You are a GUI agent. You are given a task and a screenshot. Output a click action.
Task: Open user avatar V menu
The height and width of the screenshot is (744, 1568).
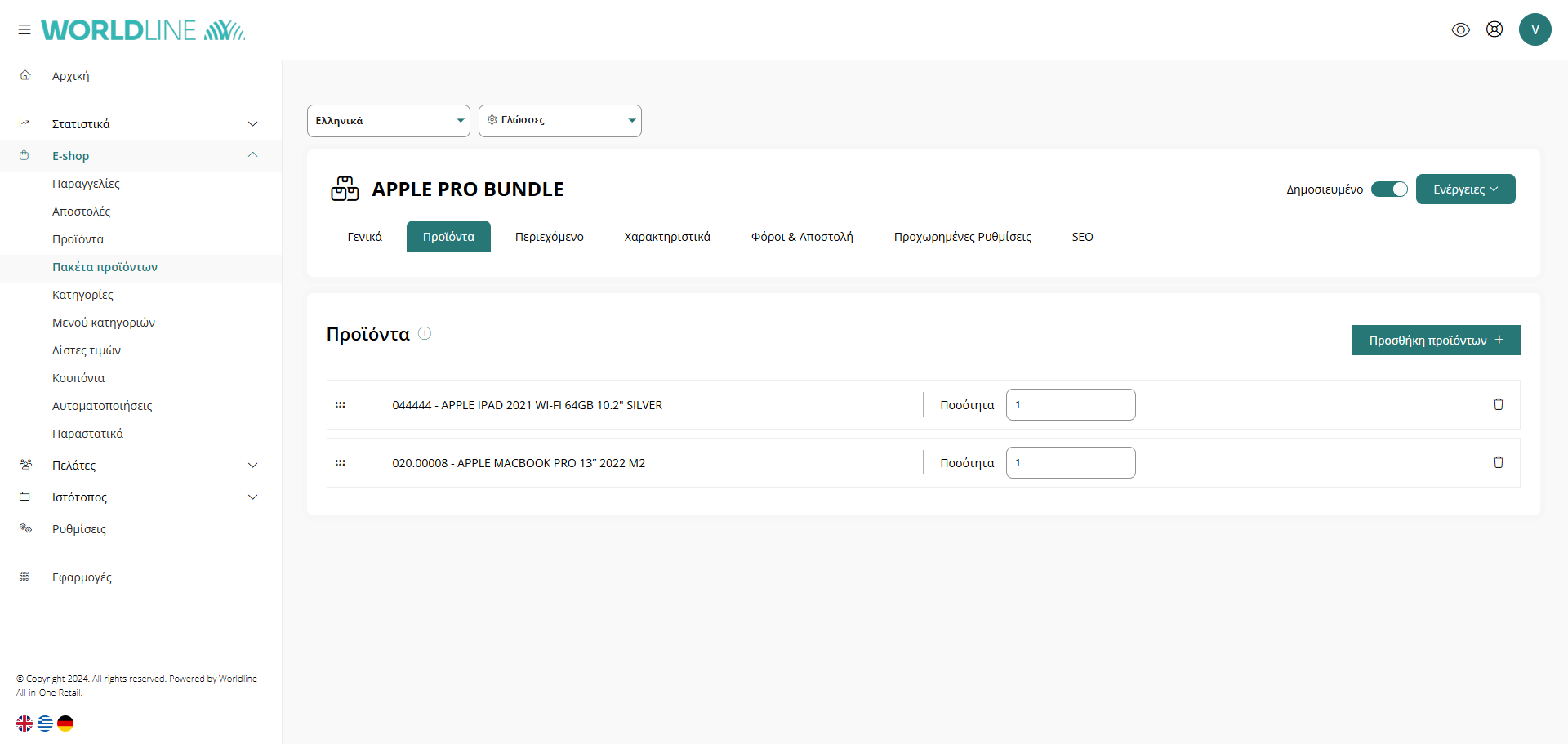point(1535,29)
